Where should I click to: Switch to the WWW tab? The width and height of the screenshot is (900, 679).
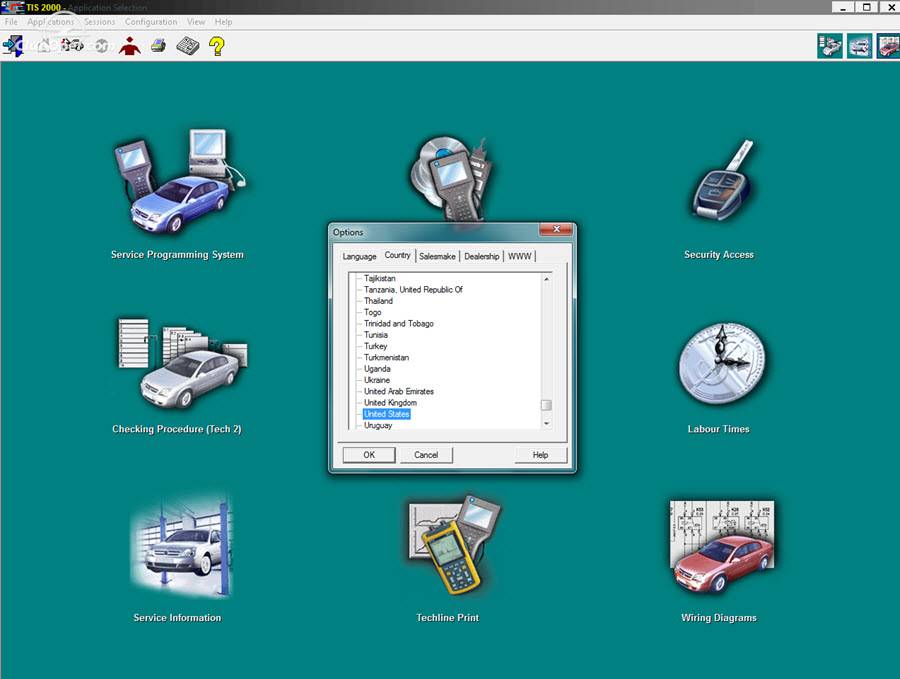point(519,257)
